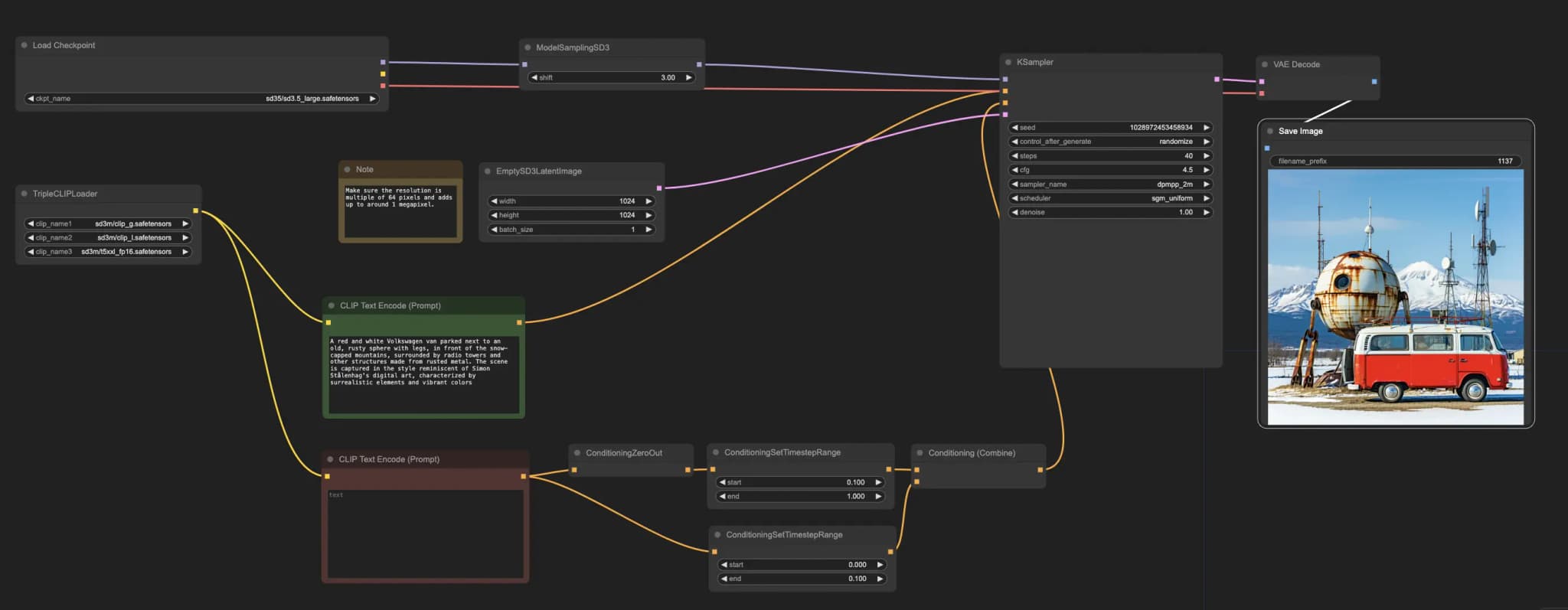This screenshot has height=610, width=1568.
Task: Click the output port on ConditioningZeroOut
Action: point(688,470)
